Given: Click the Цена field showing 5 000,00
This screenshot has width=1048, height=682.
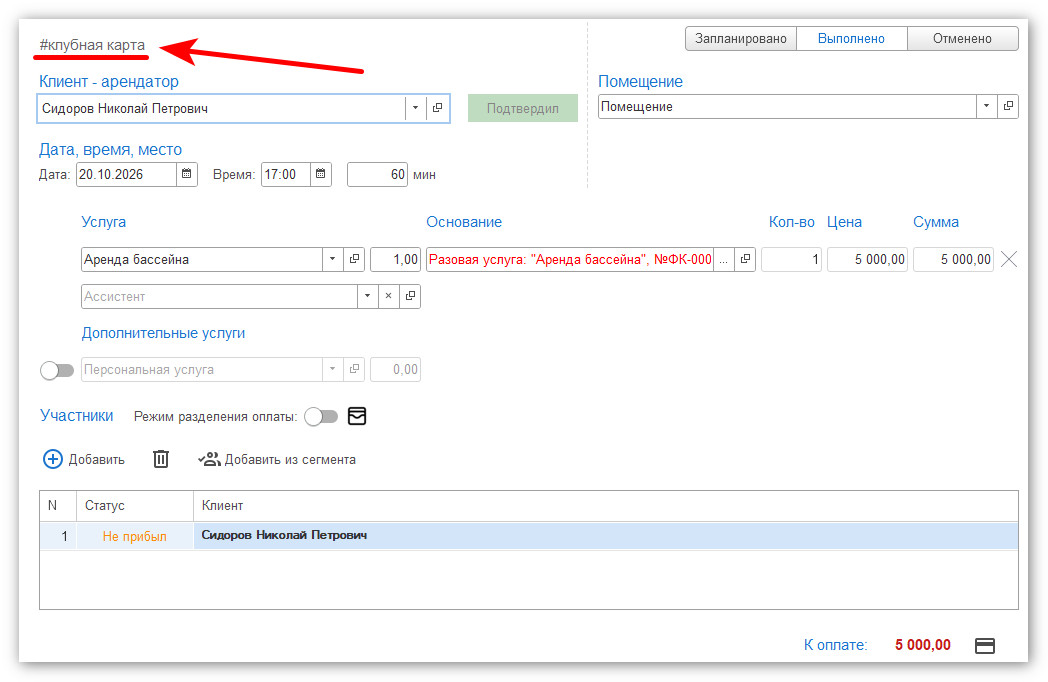Looking at the screenshot, I should click(867, 259).
